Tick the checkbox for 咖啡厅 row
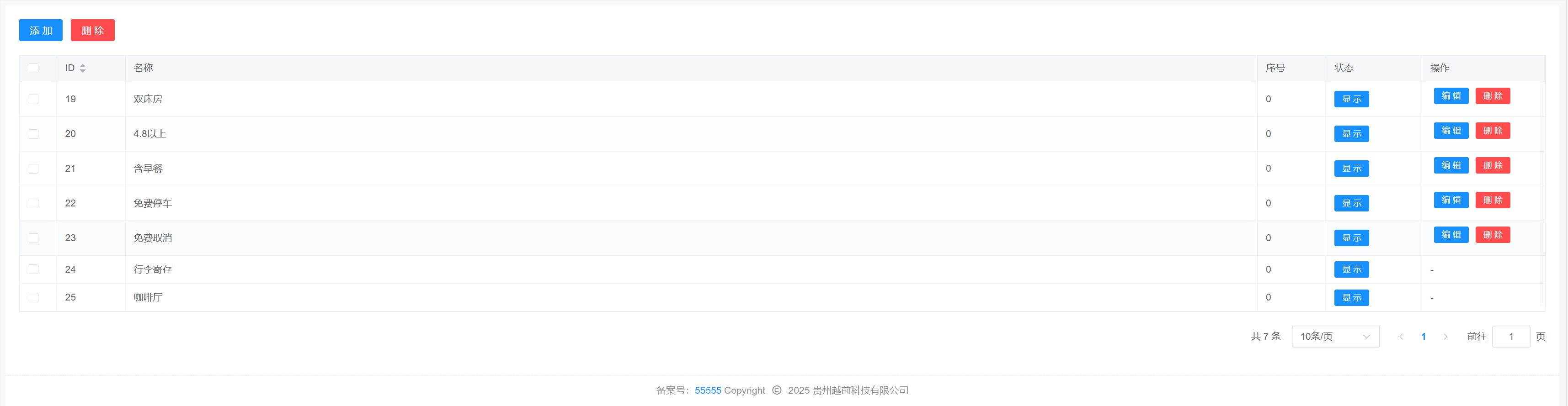1568x406 pixels. coord(33,297)
